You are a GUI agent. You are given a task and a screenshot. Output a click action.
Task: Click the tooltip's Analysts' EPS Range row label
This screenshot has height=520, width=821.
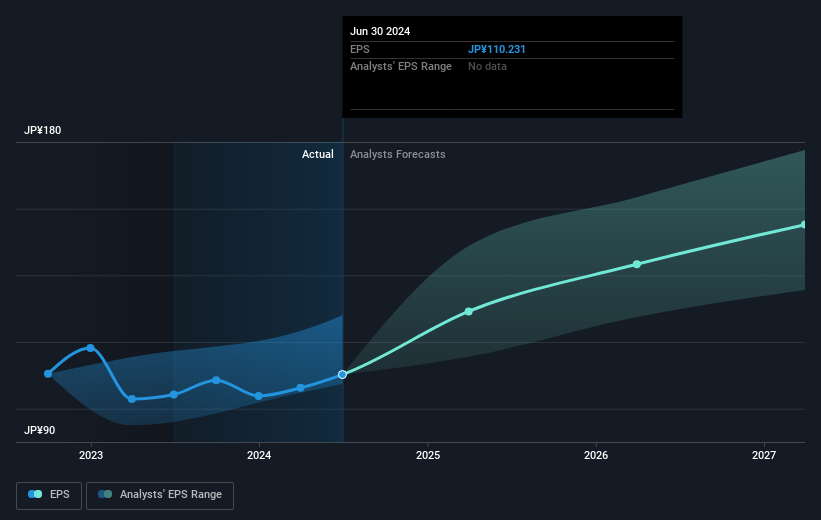(x=401, y=67)
